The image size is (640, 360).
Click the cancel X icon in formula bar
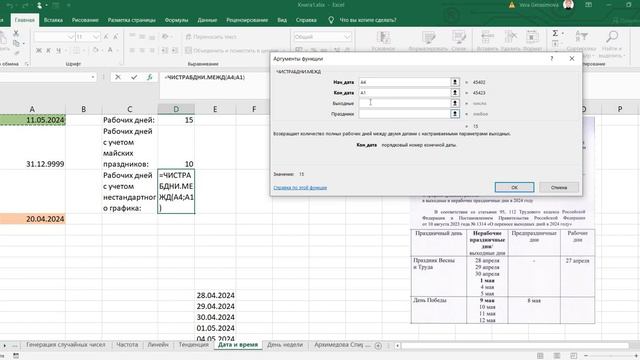(x=118, y=77)
